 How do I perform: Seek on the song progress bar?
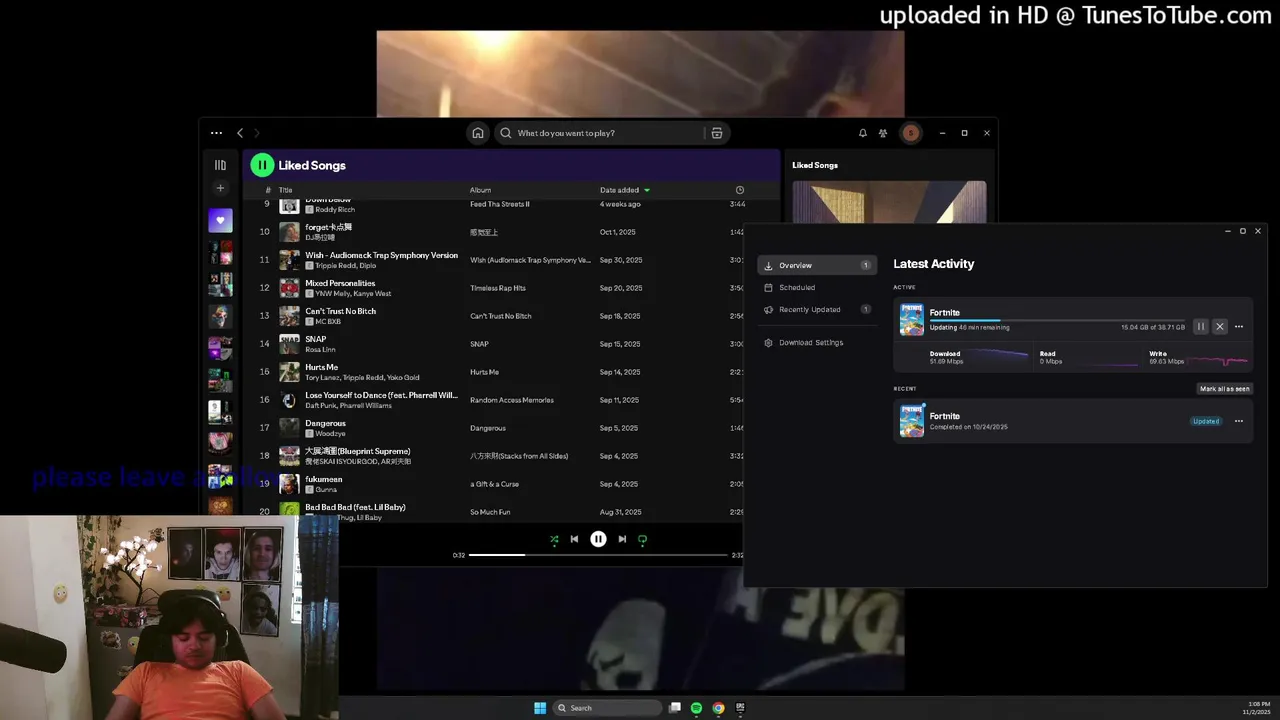point(598,555)
